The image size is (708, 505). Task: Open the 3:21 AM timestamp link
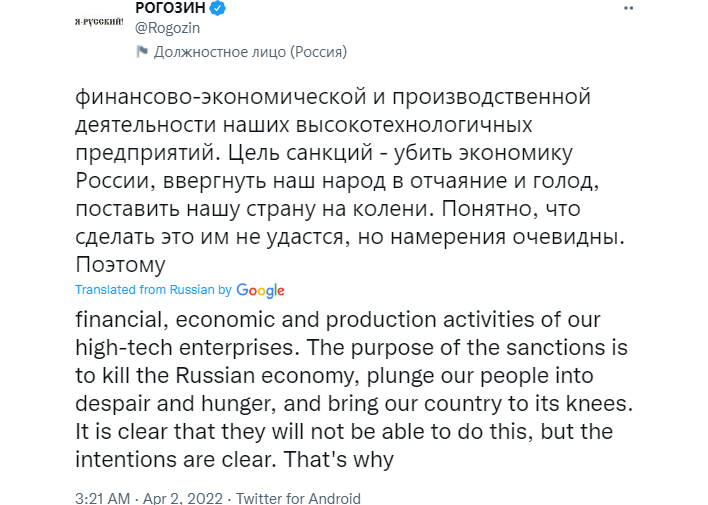coord(102,498)
